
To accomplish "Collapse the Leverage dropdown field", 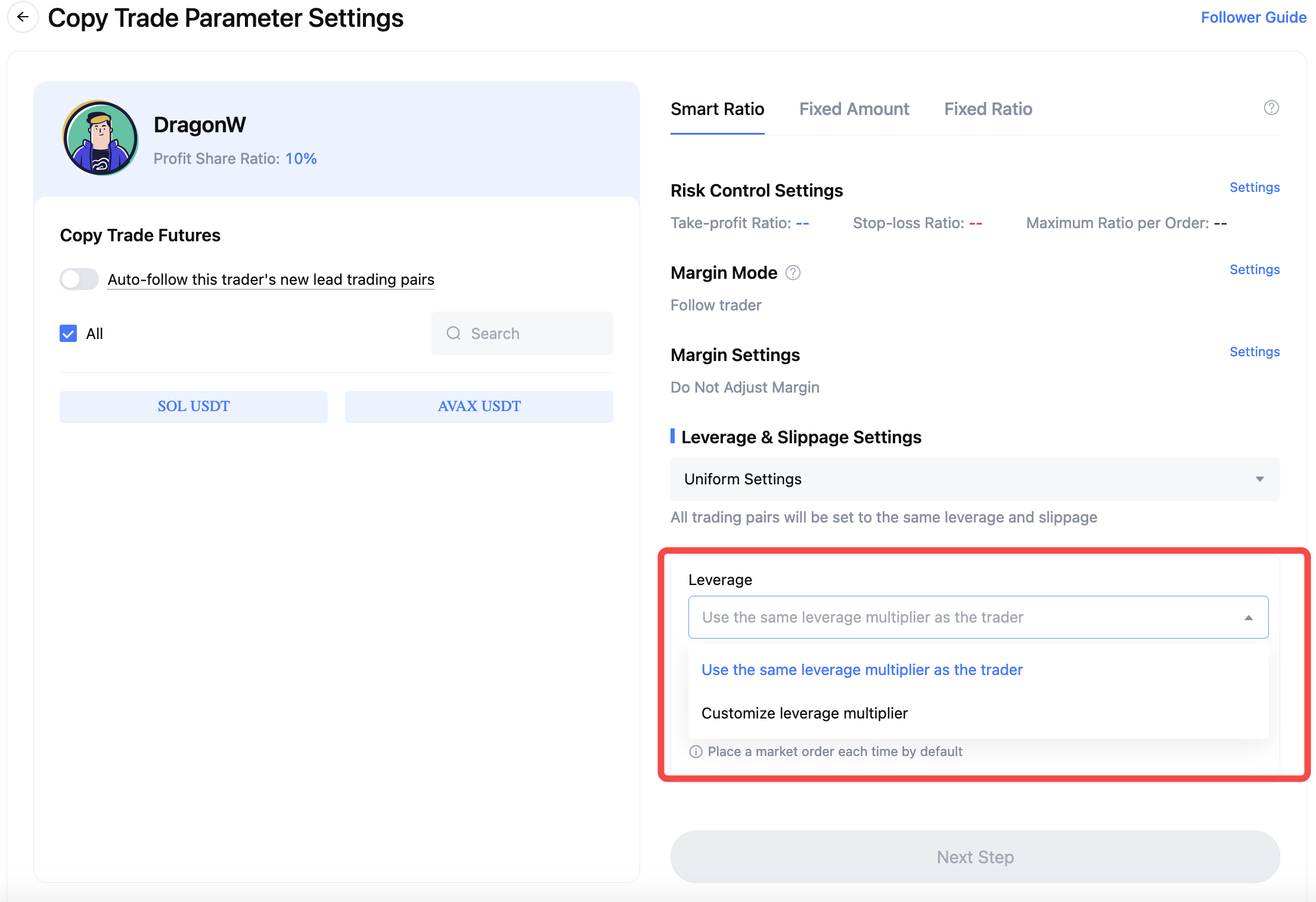I will point(978,617).
